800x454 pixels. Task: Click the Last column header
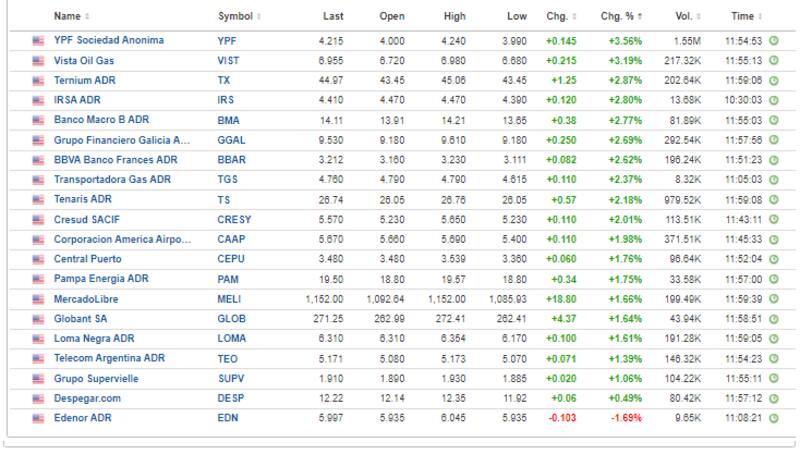[x=333, y=16]
